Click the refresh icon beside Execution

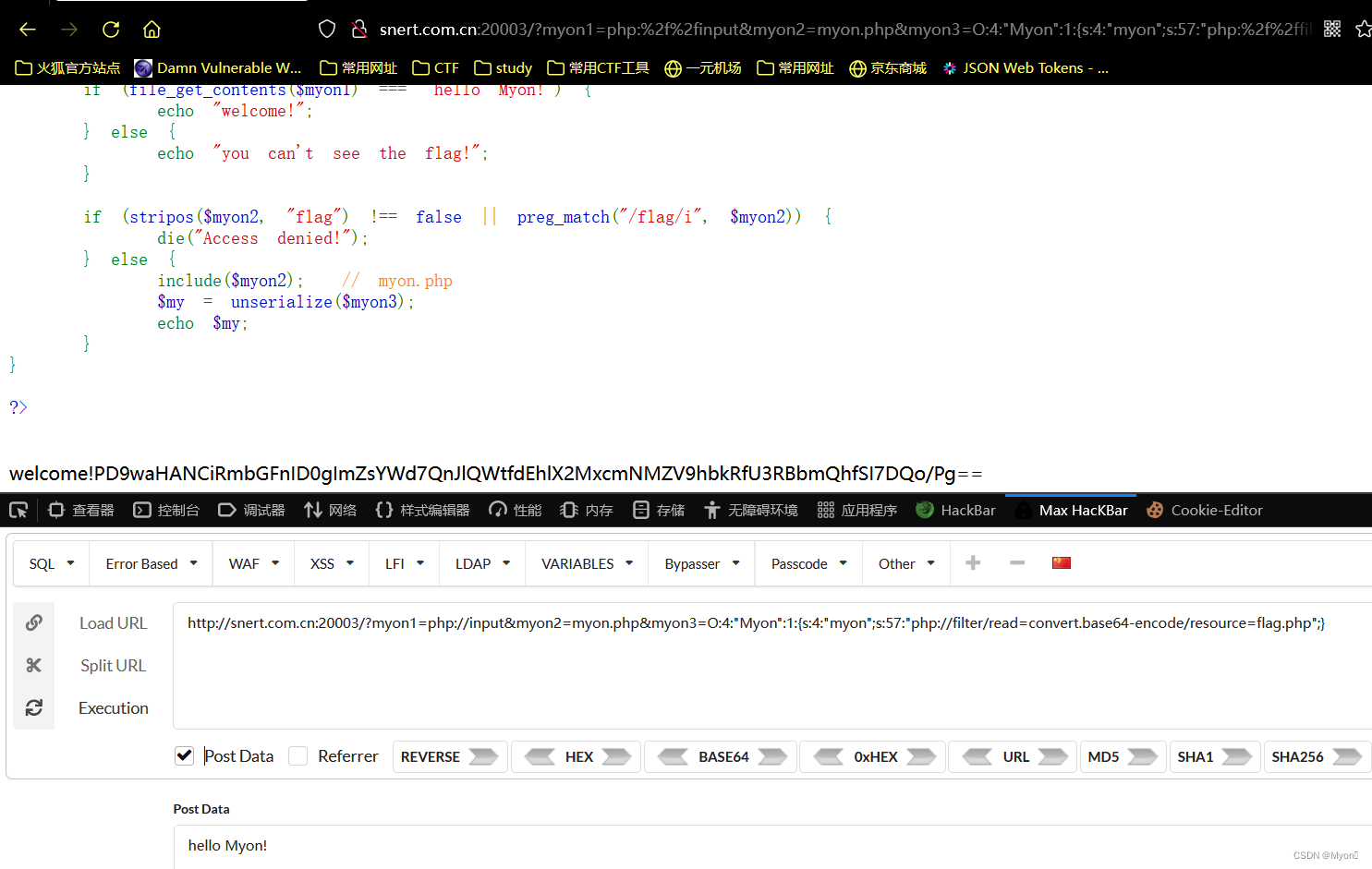34,707
